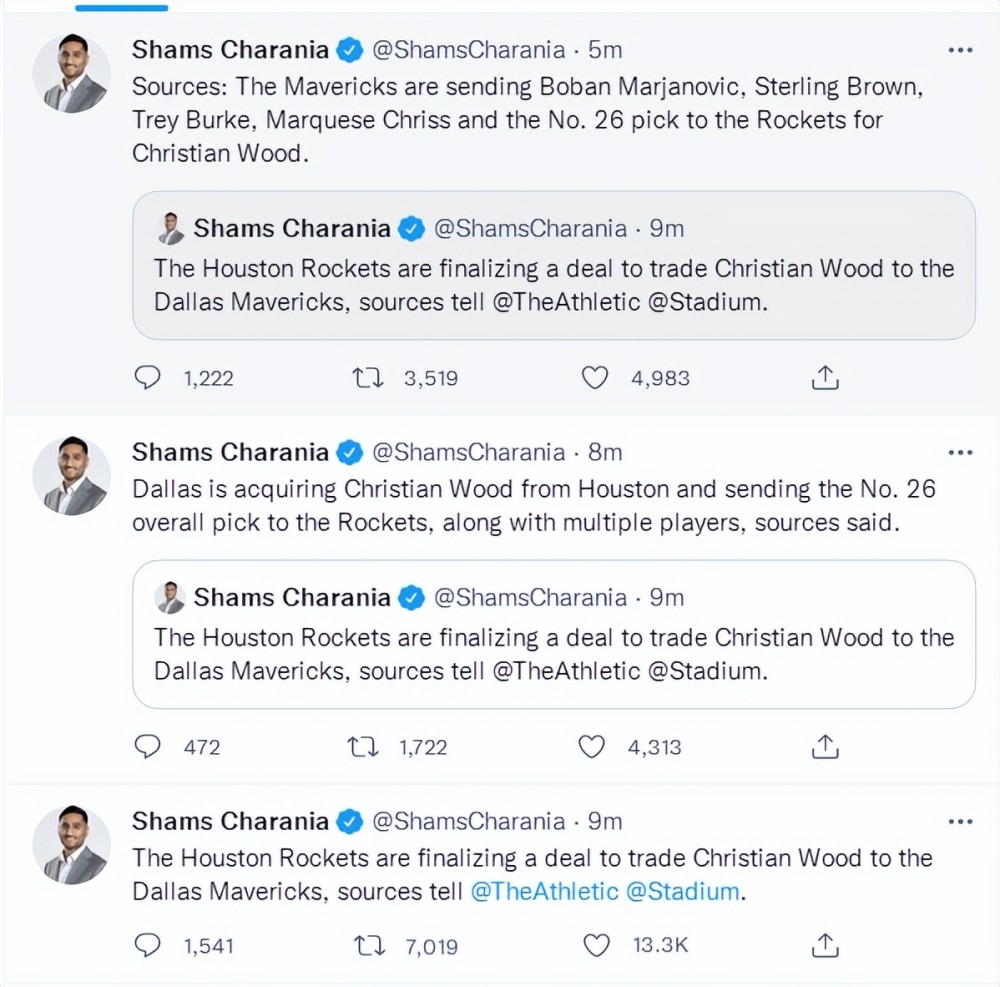Open more options on the bottom 9m tweet
Viewport: 1000px width, 987px height.
(959, 822)
